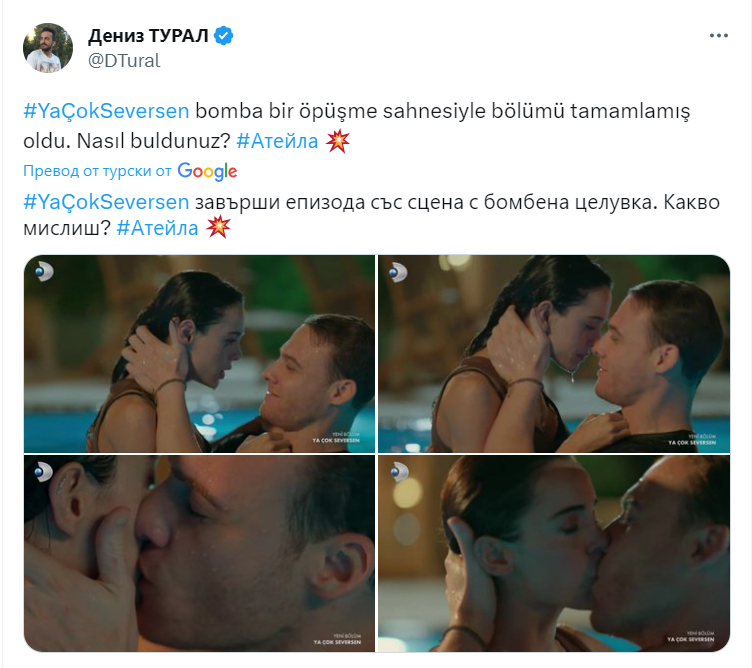The image size is (752, 668).
Task: Click the channel logo on the top-left photo
Action: coord(44,272)
